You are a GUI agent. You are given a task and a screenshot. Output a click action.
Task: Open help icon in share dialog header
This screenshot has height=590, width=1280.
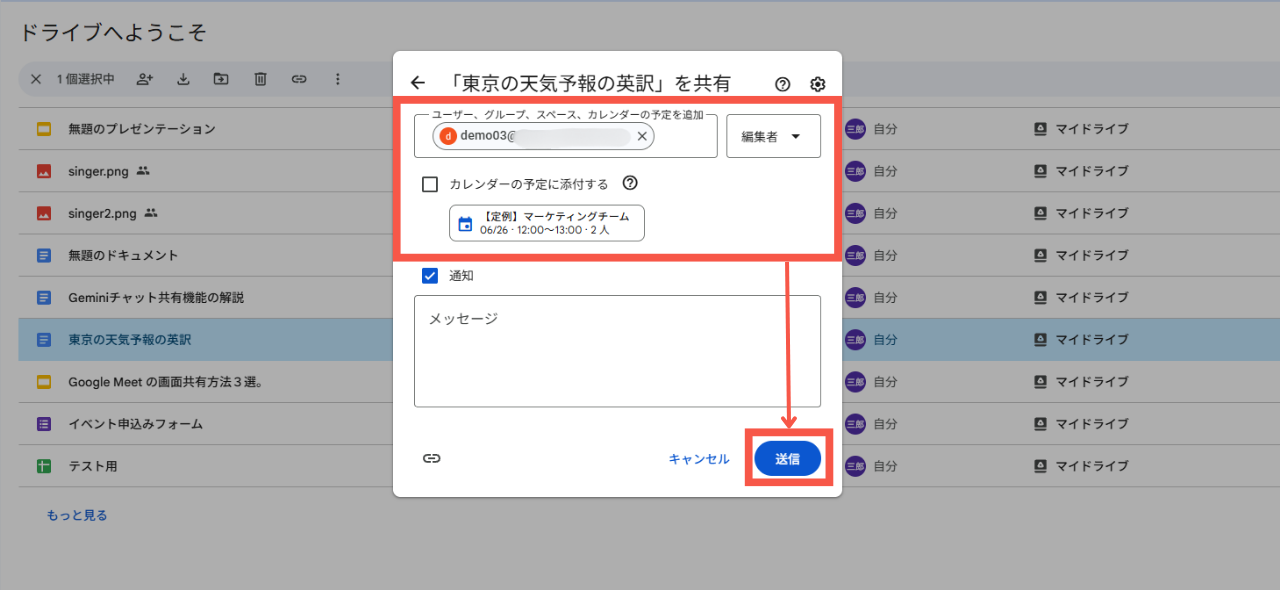click(x=783, y=84)
